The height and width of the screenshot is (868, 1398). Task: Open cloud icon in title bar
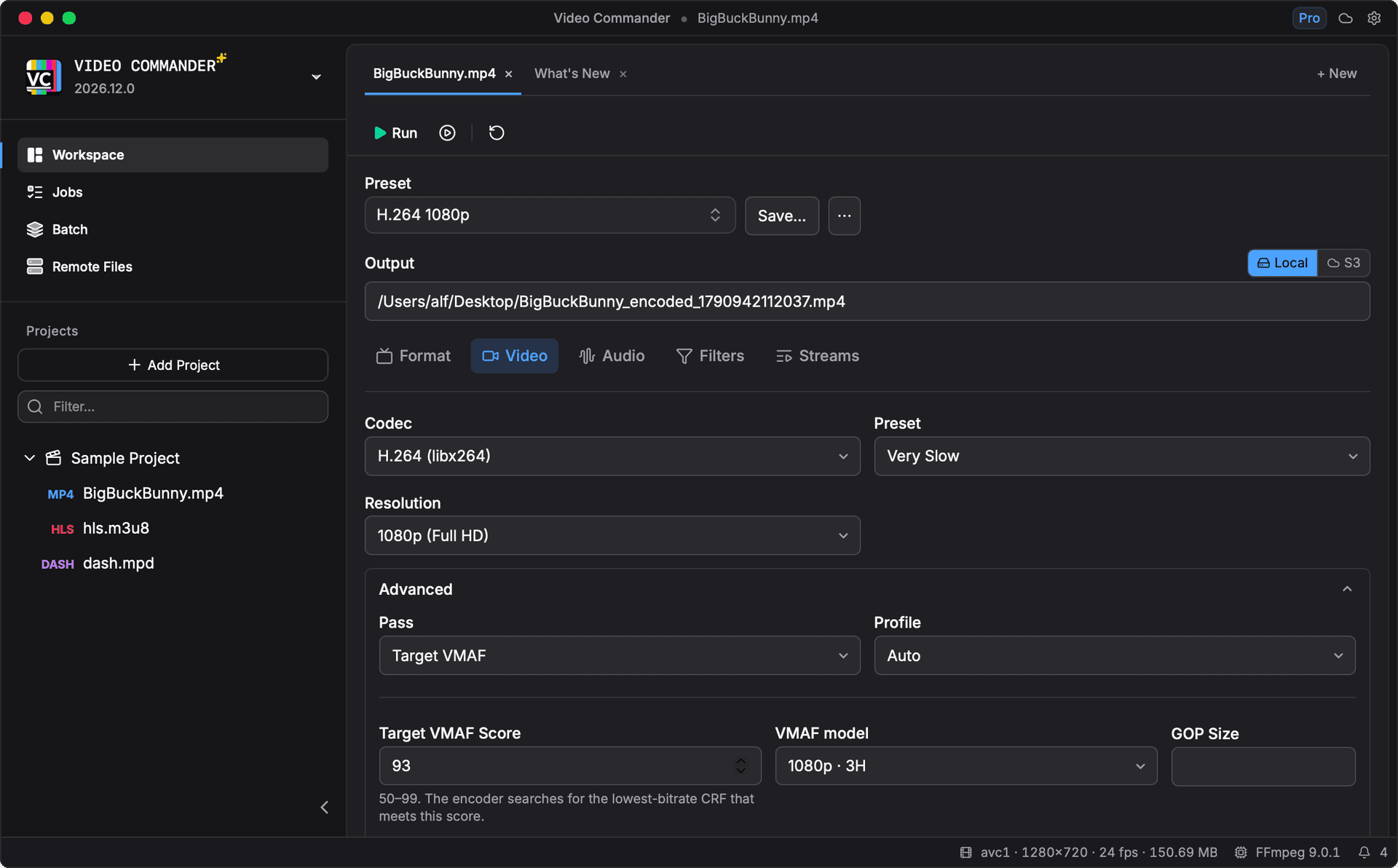tap(1346, 18)
